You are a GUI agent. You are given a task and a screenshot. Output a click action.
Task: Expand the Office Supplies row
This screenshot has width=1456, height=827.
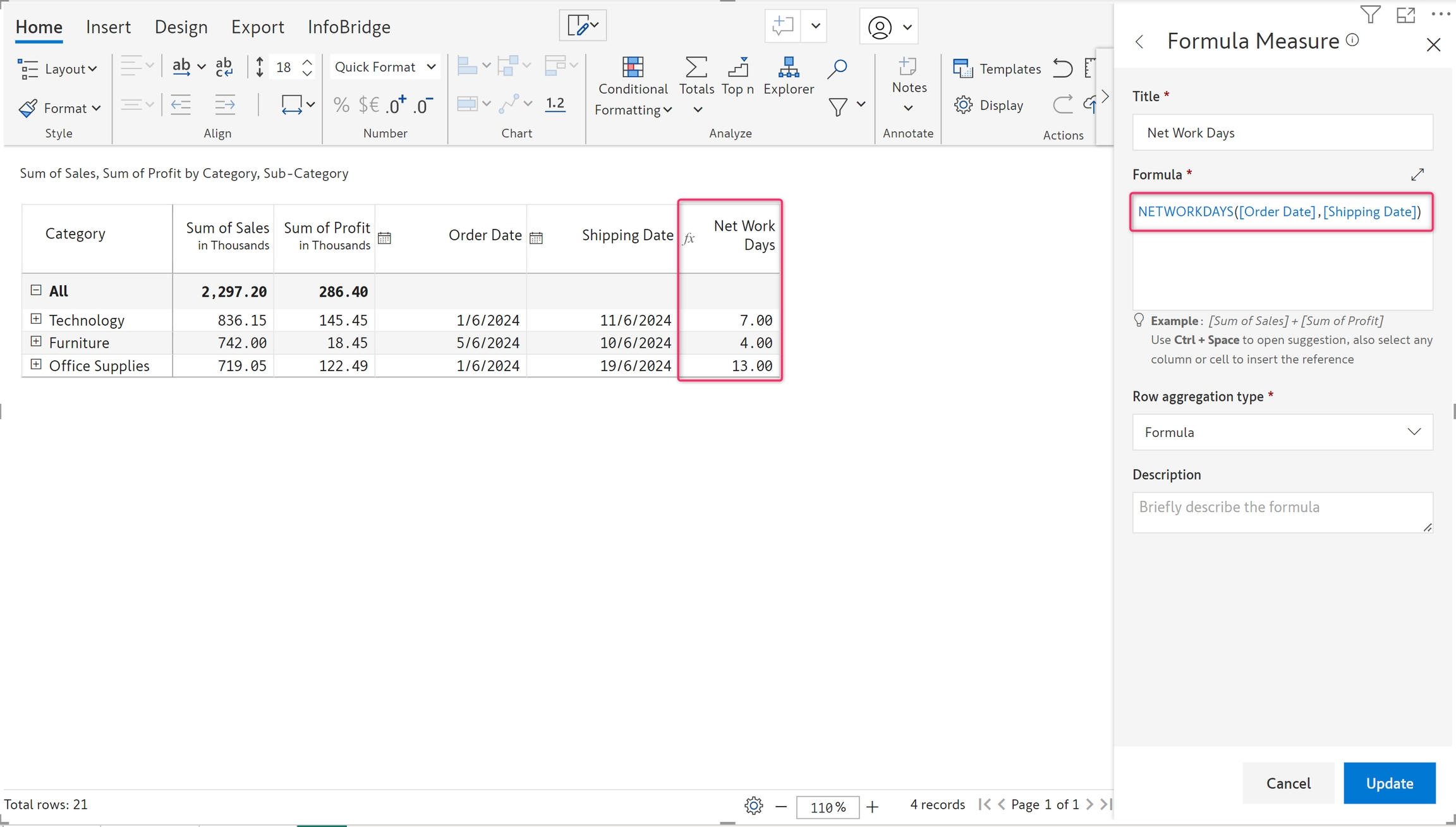pyautogui.click(x=36, y=365)
